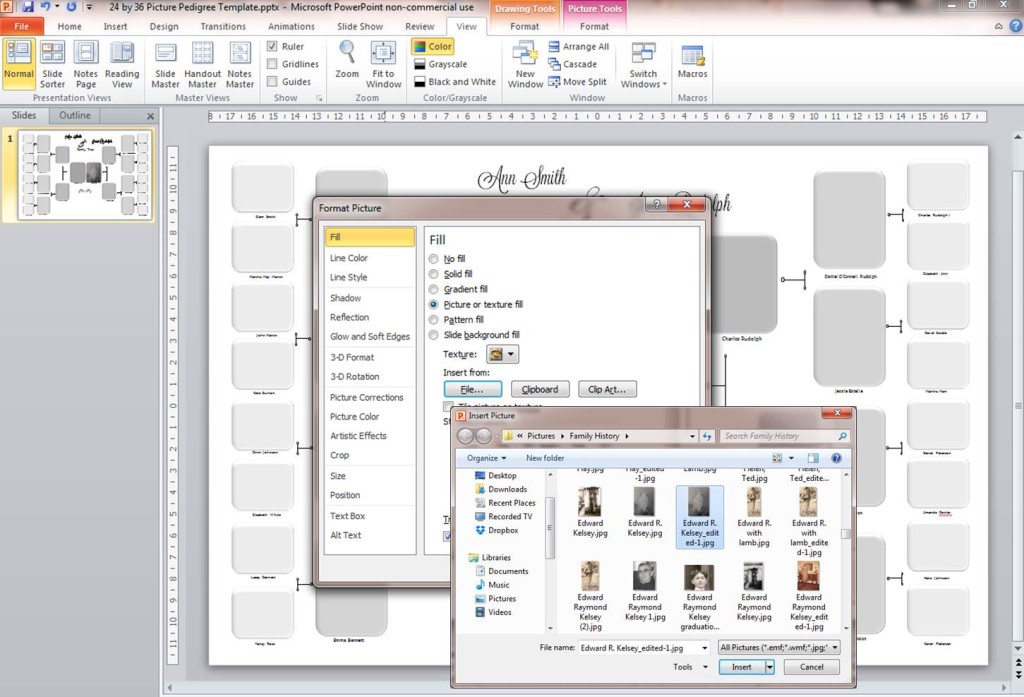The width and height of the screenshot is (1024, 697).
Task: Open Notes Page view
Action: (86, 63)
